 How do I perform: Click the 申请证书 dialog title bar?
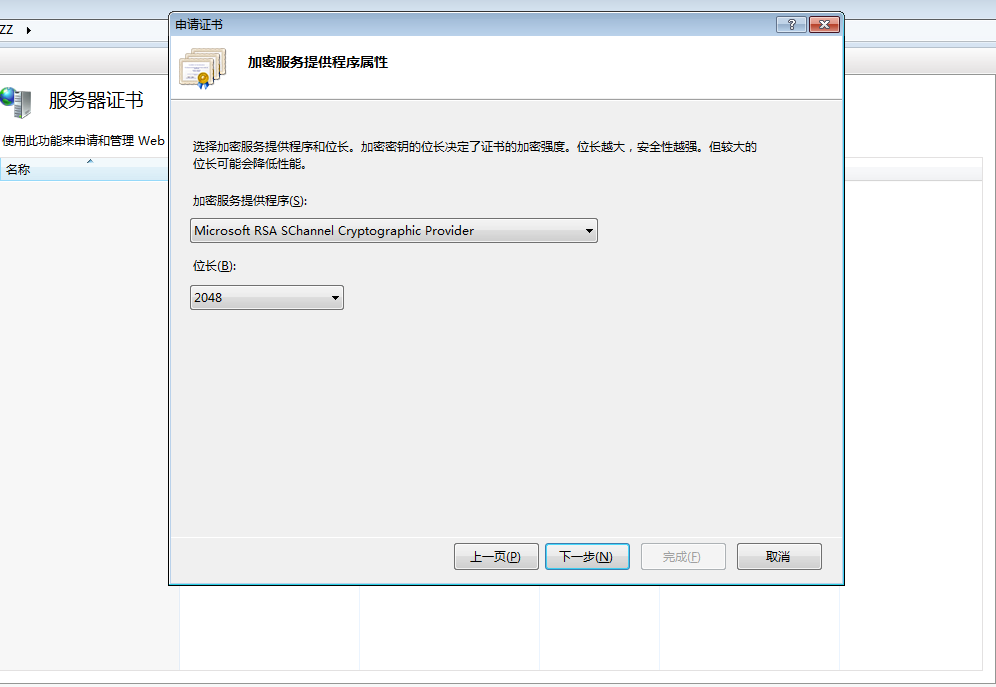(470, 25)
